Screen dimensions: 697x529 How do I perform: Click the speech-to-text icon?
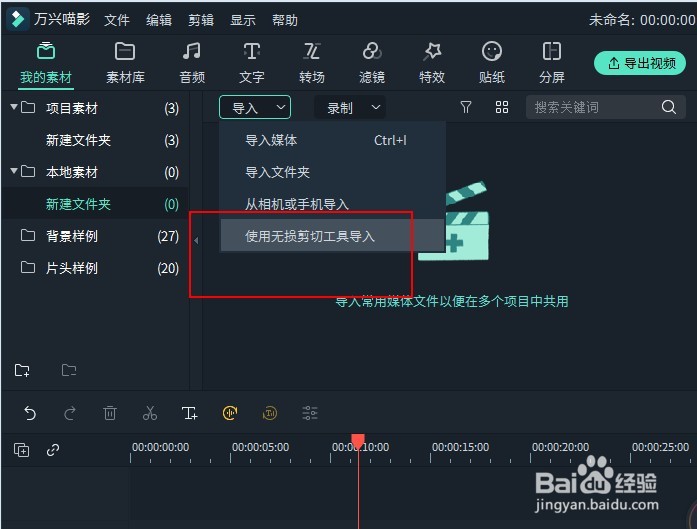tap(270, 413)
